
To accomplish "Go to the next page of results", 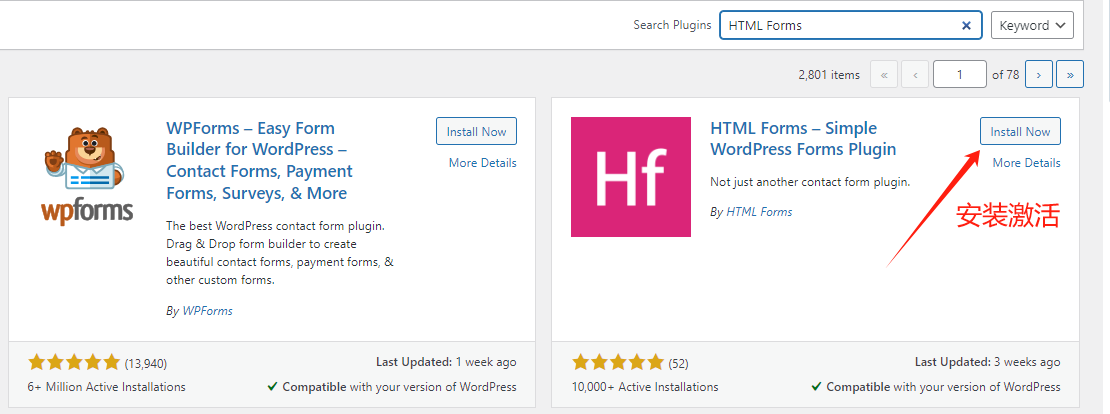I will click(x=1040, y=74).
